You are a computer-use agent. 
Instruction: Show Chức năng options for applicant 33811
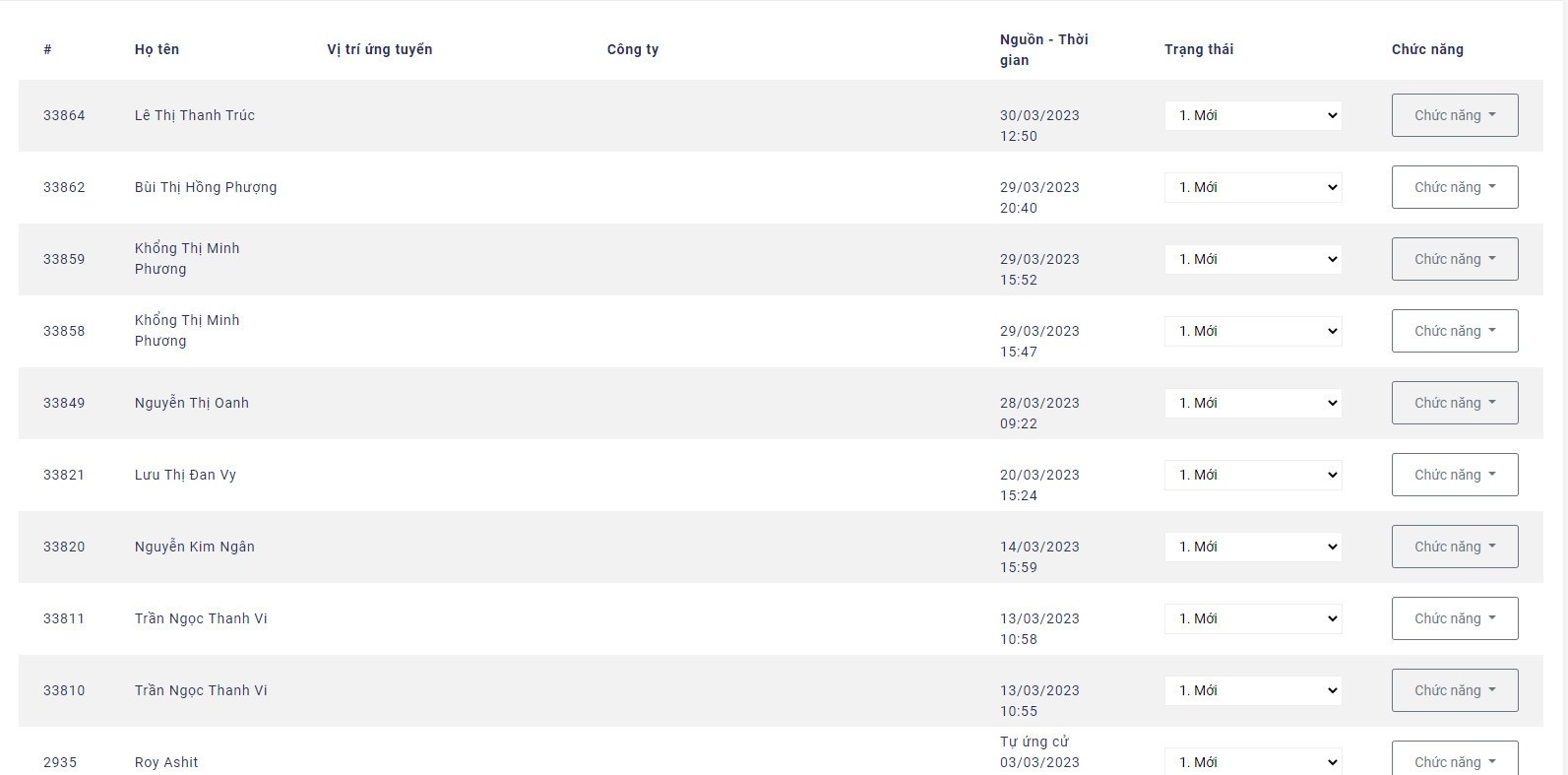click(1454, 618)
